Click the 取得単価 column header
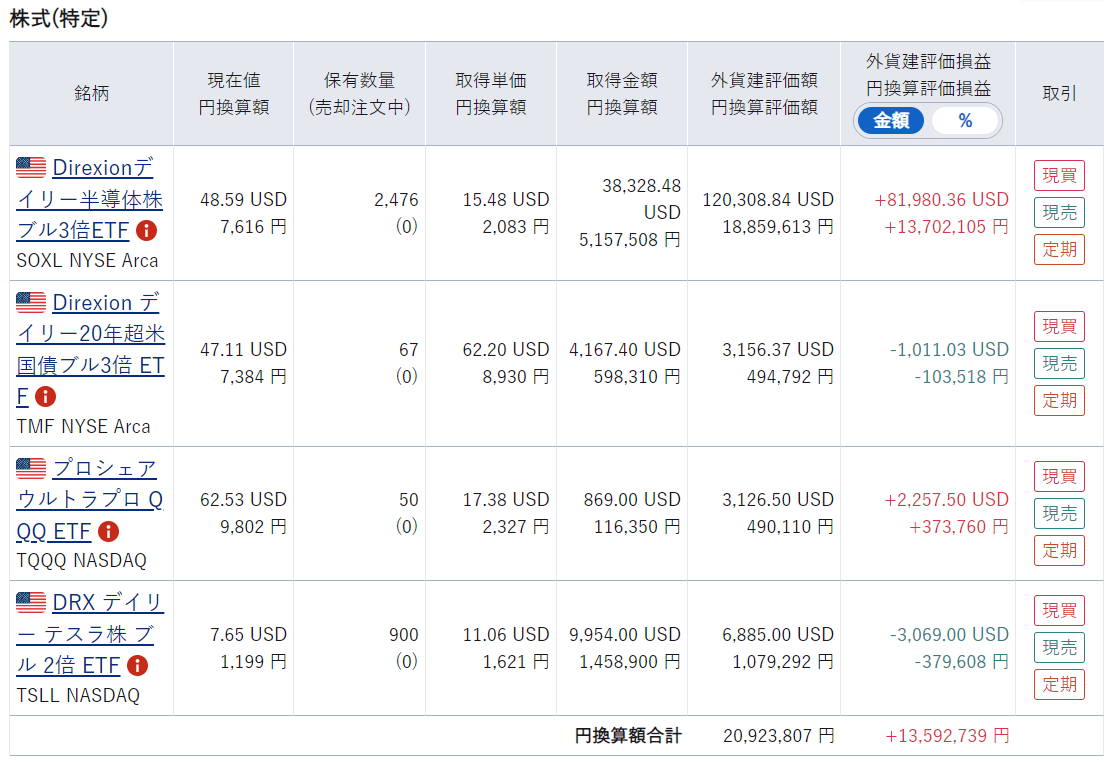 491,93
